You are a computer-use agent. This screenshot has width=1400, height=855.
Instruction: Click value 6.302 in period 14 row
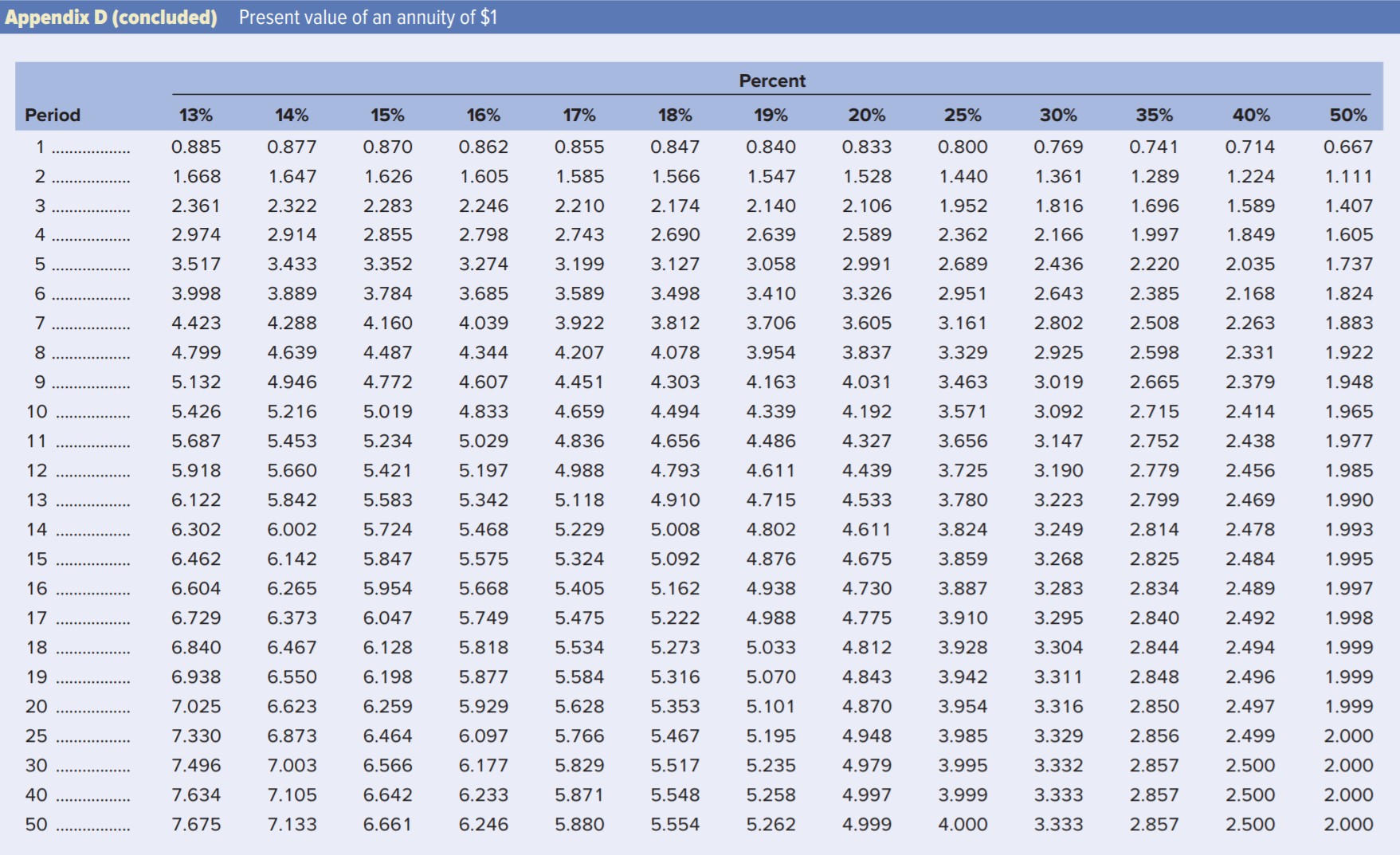point(196,530)
